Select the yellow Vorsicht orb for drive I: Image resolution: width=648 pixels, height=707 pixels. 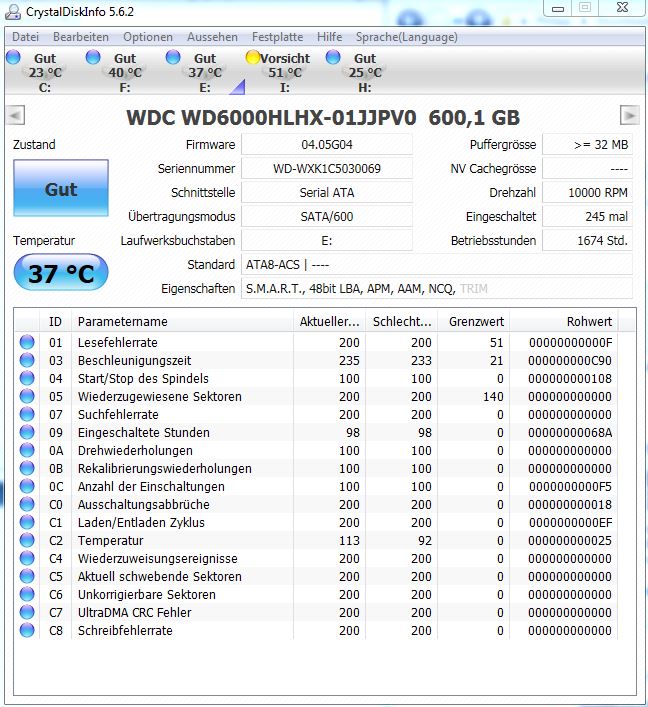[253, 57]
